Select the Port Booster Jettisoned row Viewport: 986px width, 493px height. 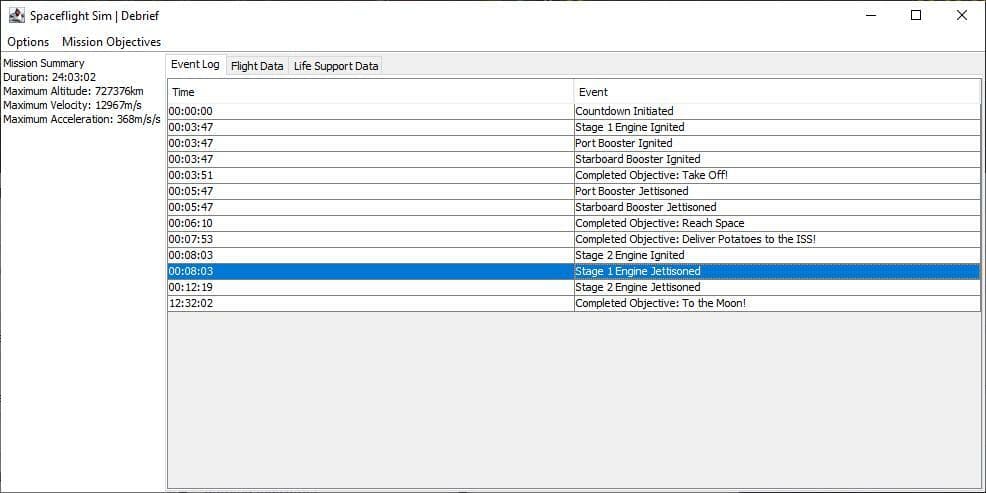tap(573, 191)
